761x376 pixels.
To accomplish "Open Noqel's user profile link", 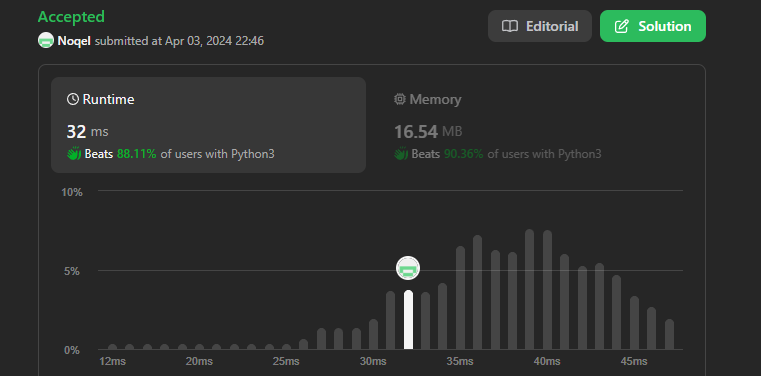I will (x=74, y=41).
